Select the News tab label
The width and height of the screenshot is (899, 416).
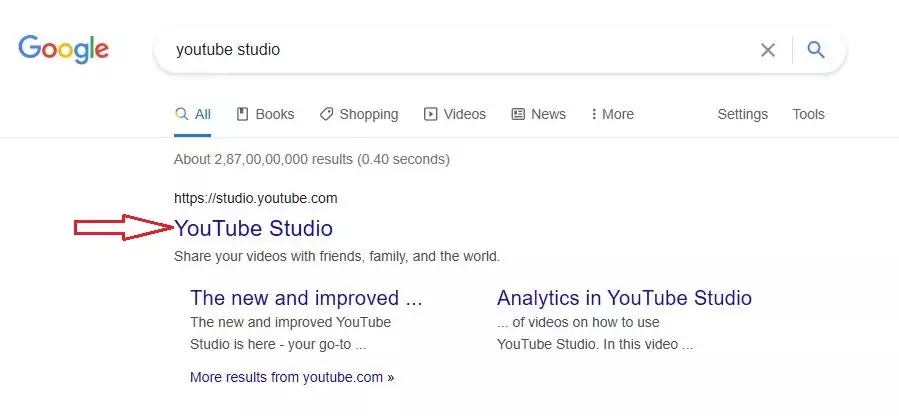pyautogui.click(x=548, y=114)
